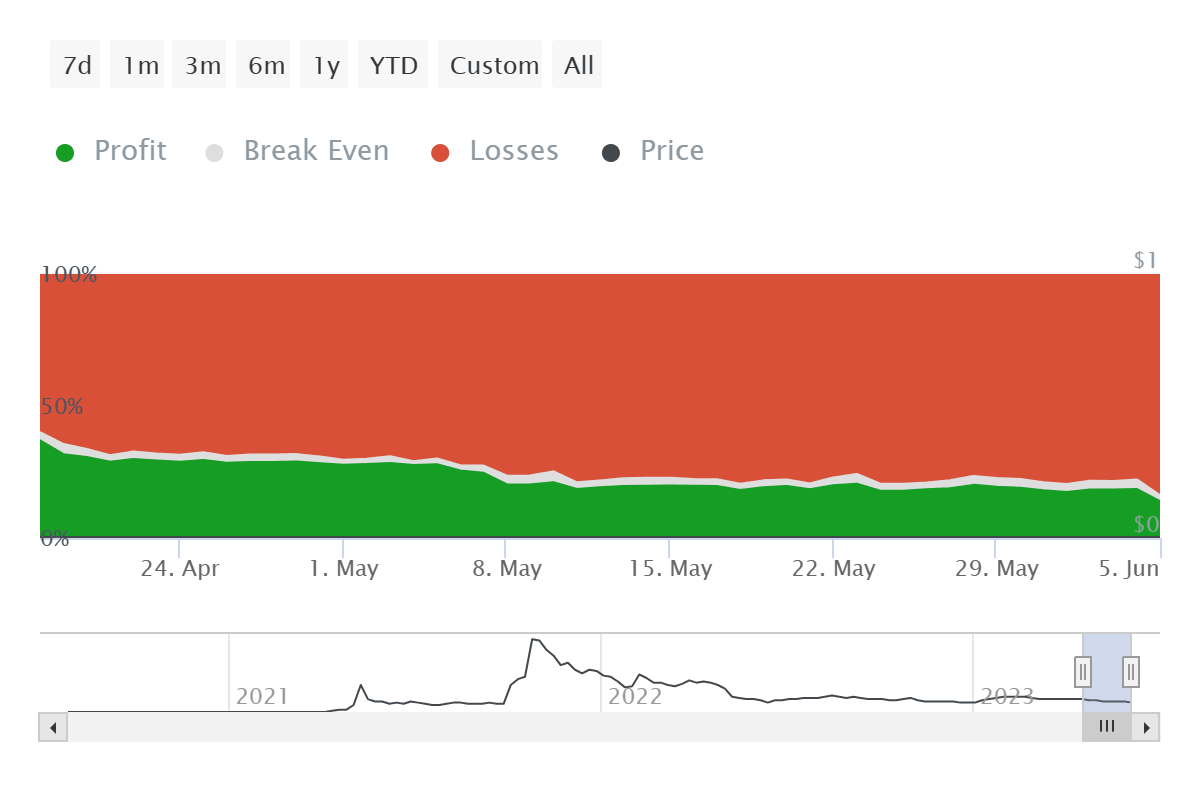Toggle the Losses series visibility
1200x800 pixels.
(514, 150)
